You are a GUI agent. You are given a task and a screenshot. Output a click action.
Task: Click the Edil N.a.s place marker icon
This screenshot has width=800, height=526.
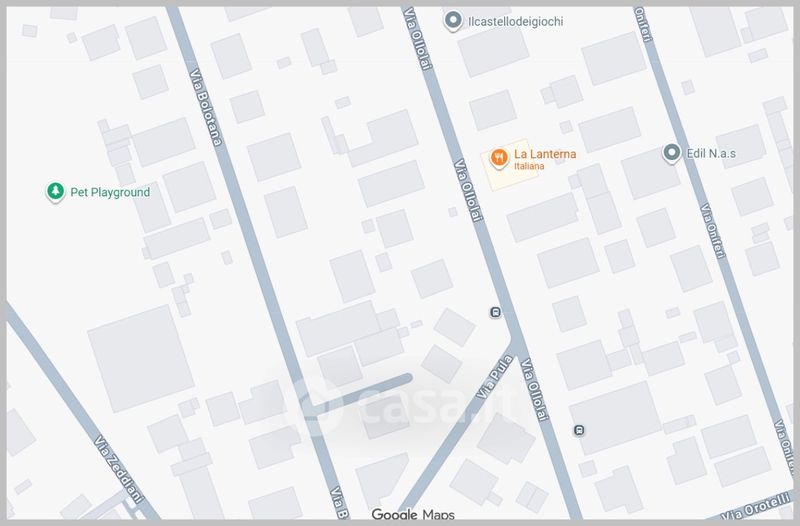pos(671,153)
